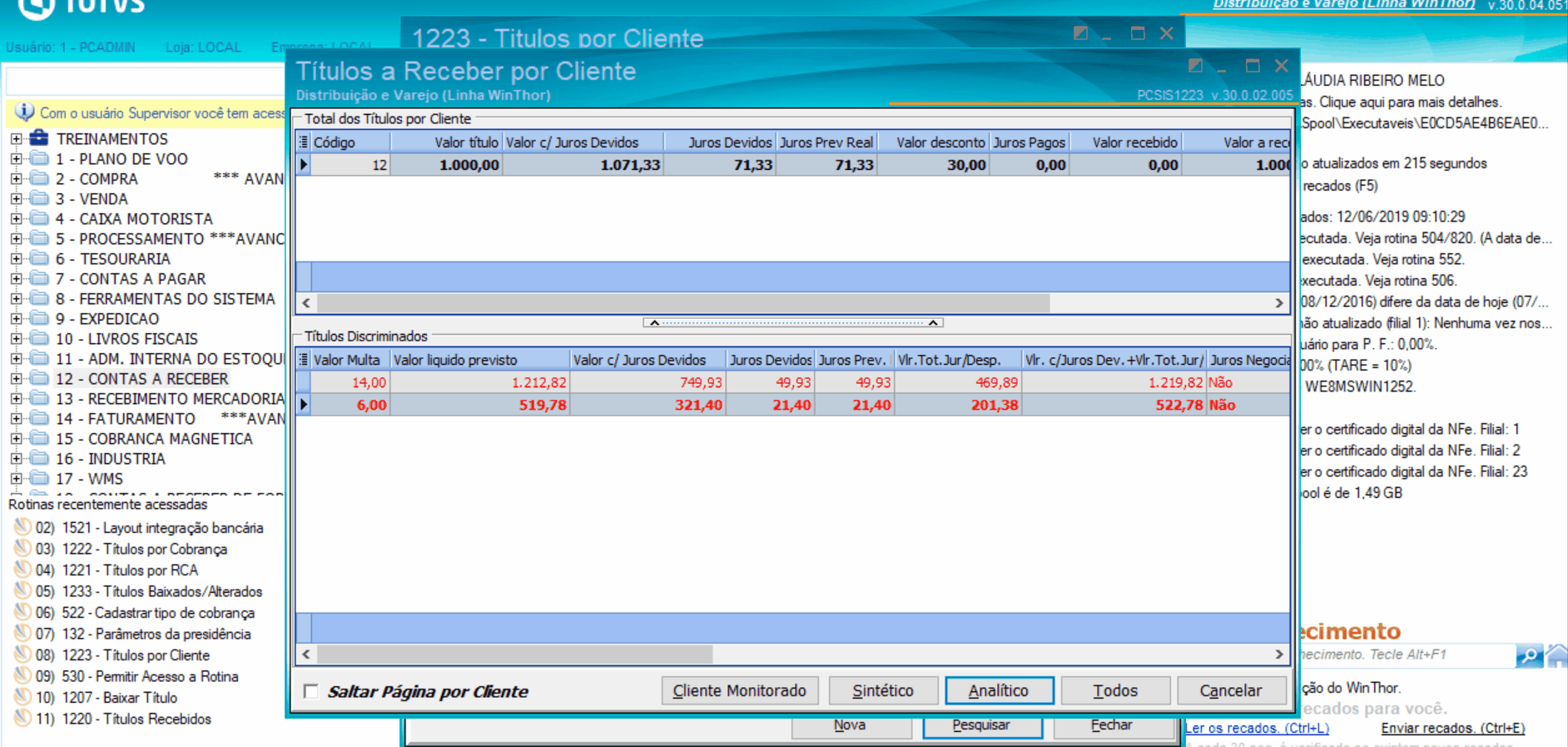Check the Saltar Página por Cliente checkbox
1568x747 pixels.
(311, 691)
